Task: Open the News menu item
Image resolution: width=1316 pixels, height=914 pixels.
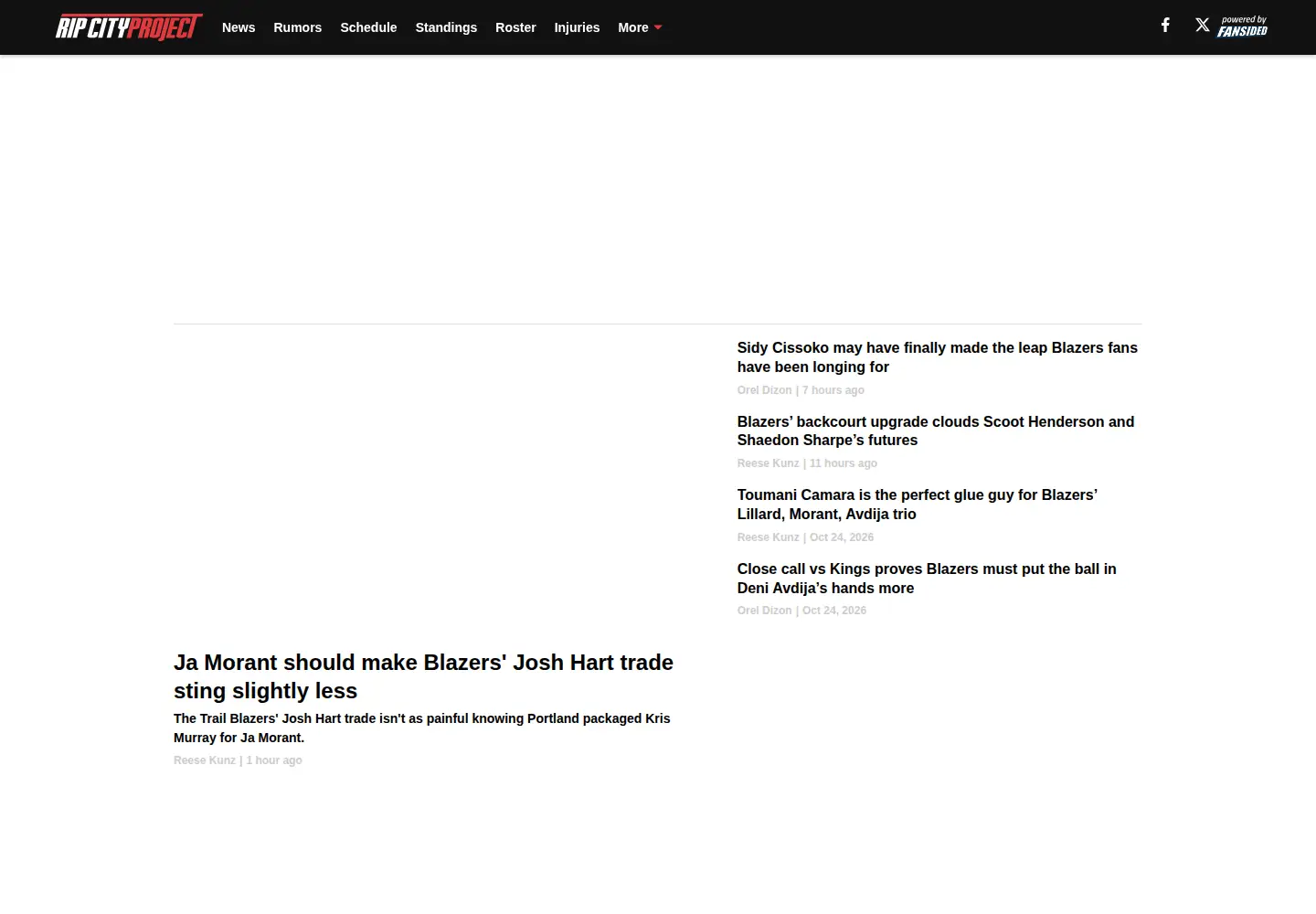Action: 239,27
